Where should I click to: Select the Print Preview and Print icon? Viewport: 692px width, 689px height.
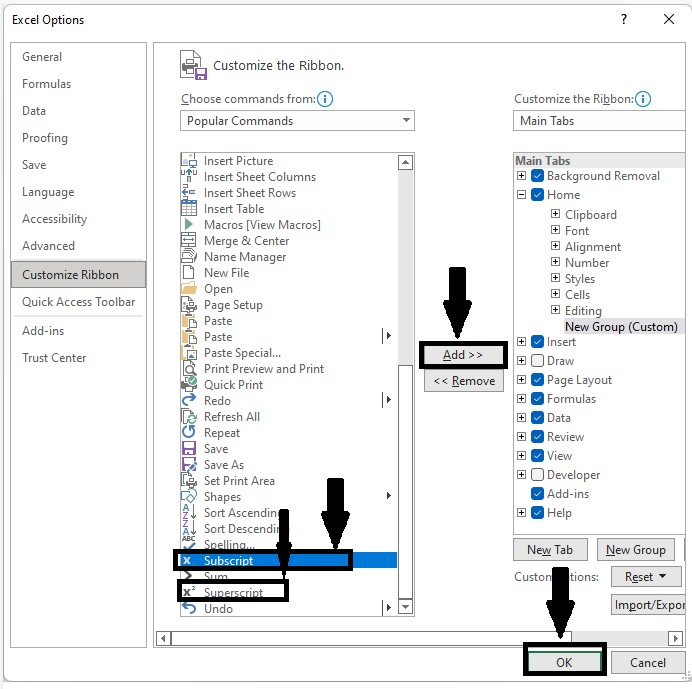tap(189, 369)
